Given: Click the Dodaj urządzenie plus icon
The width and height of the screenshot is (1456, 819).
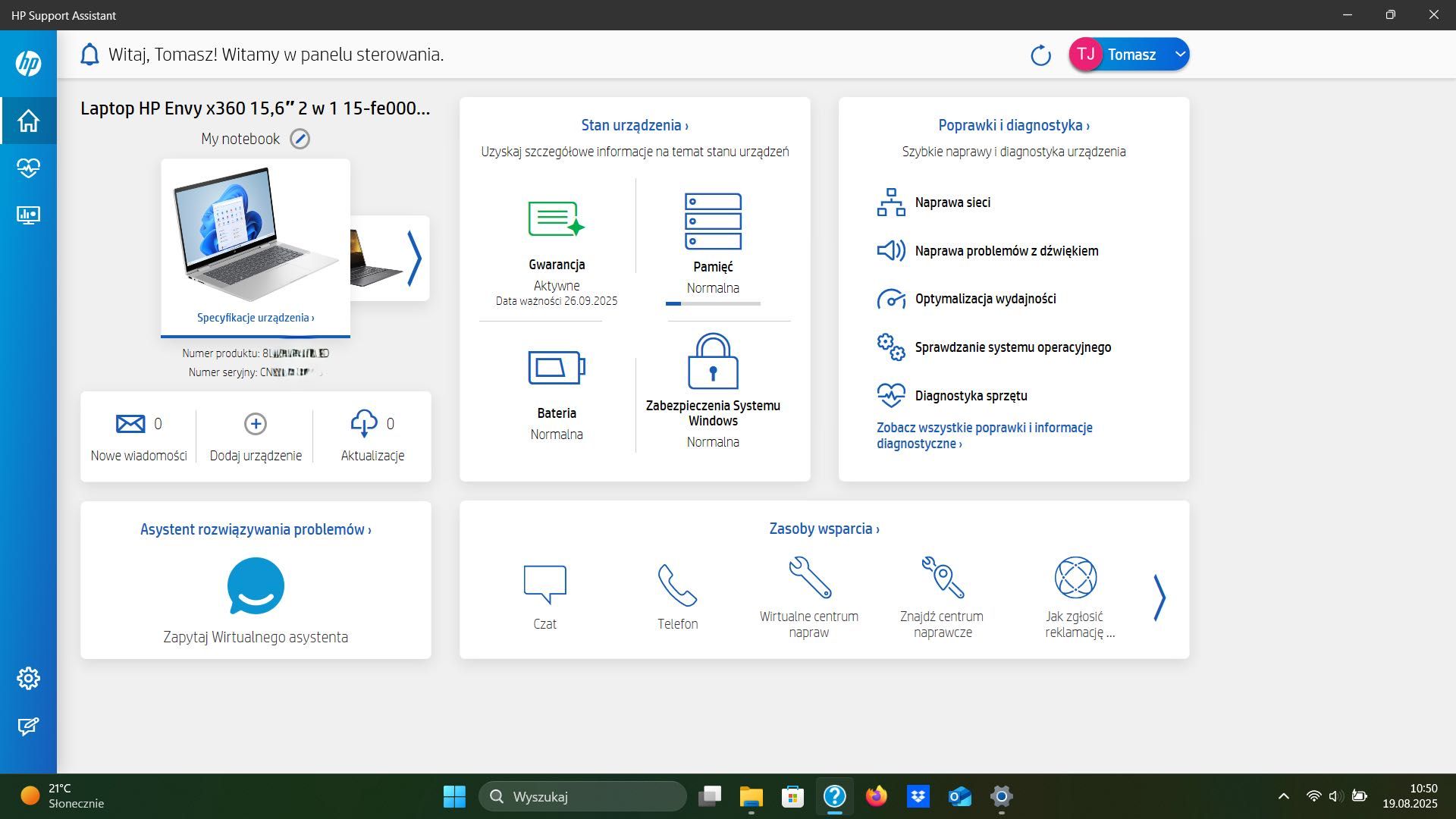Looking at the screenshot, I should click(256, 423).
